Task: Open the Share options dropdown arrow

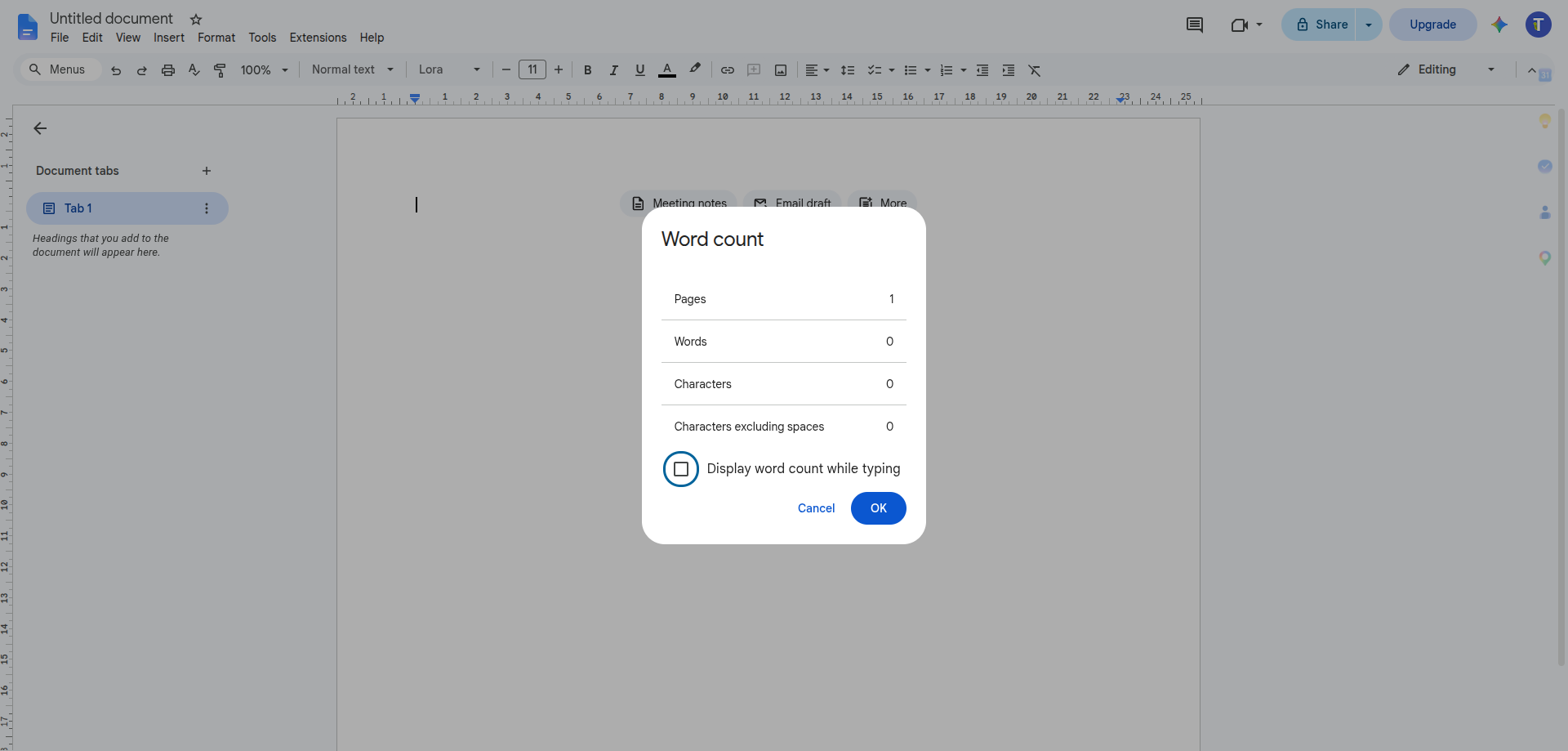Action: pyautogui.click(x=1369, y=25)
